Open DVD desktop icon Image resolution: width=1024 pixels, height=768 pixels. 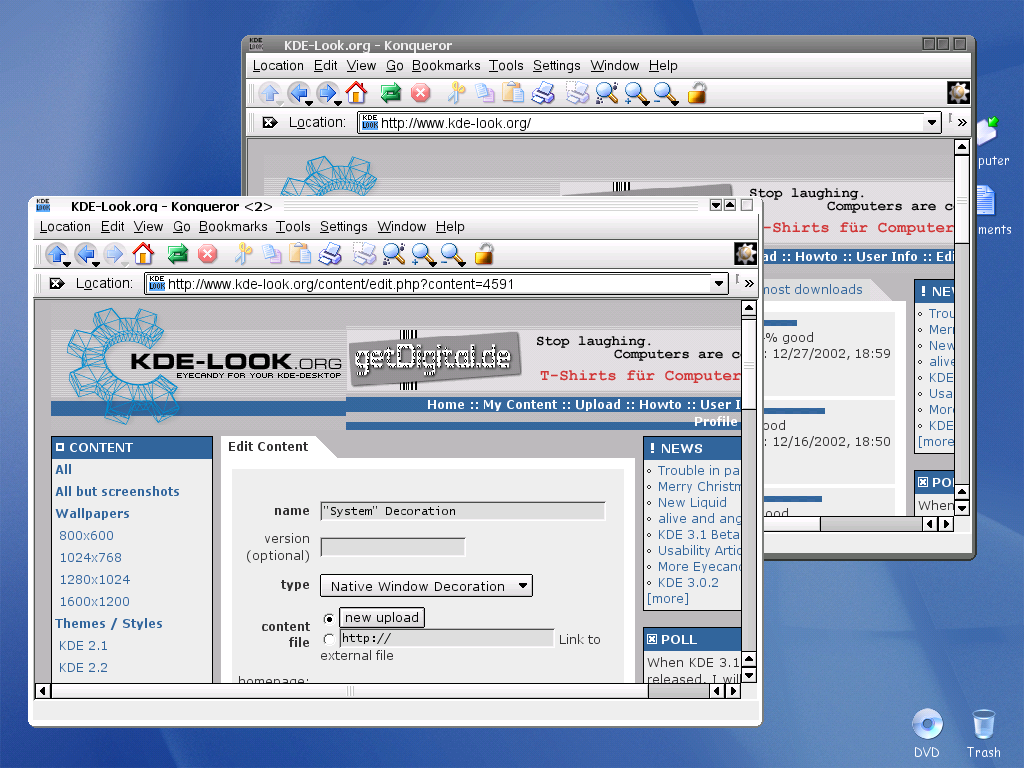click(x=927, y=733)
